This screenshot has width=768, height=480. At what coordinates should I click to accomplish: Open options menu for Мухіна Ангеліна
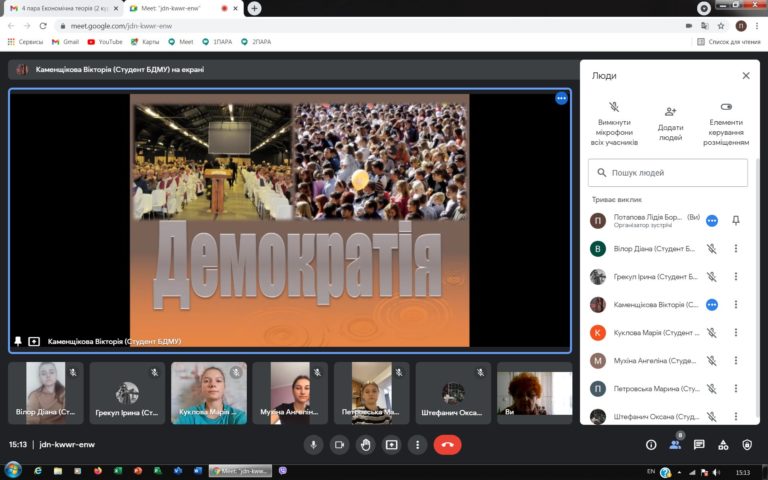click(736, 361)
